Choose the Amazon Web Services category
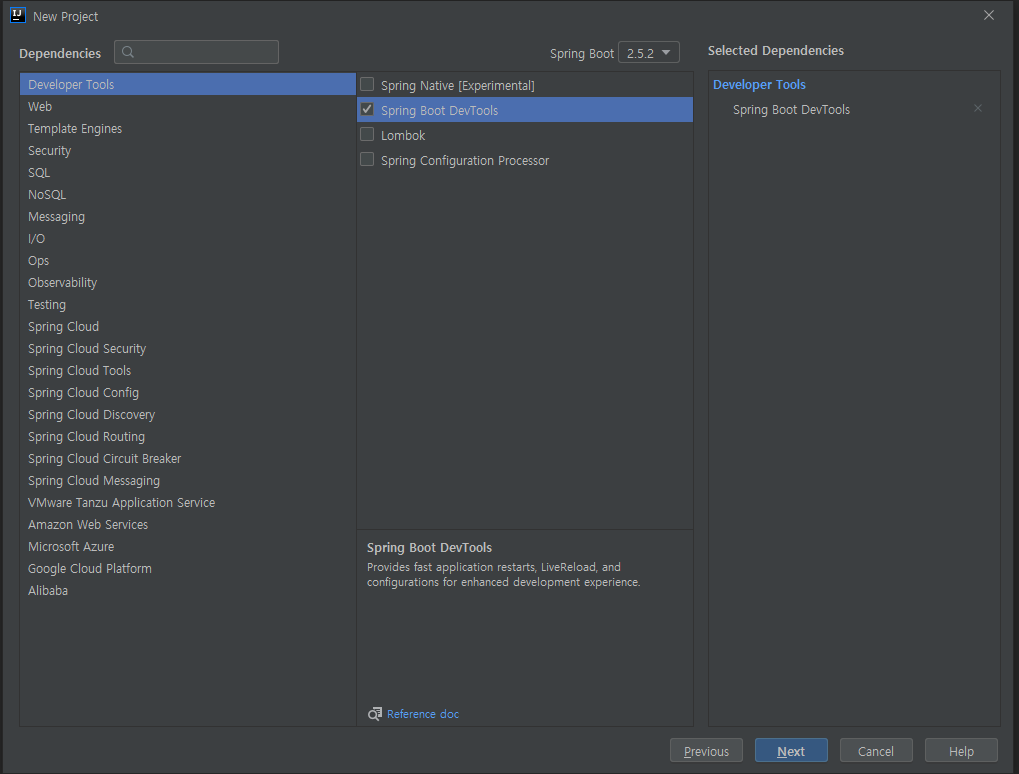Screen dimensions: 1019x774 [188, 525]
